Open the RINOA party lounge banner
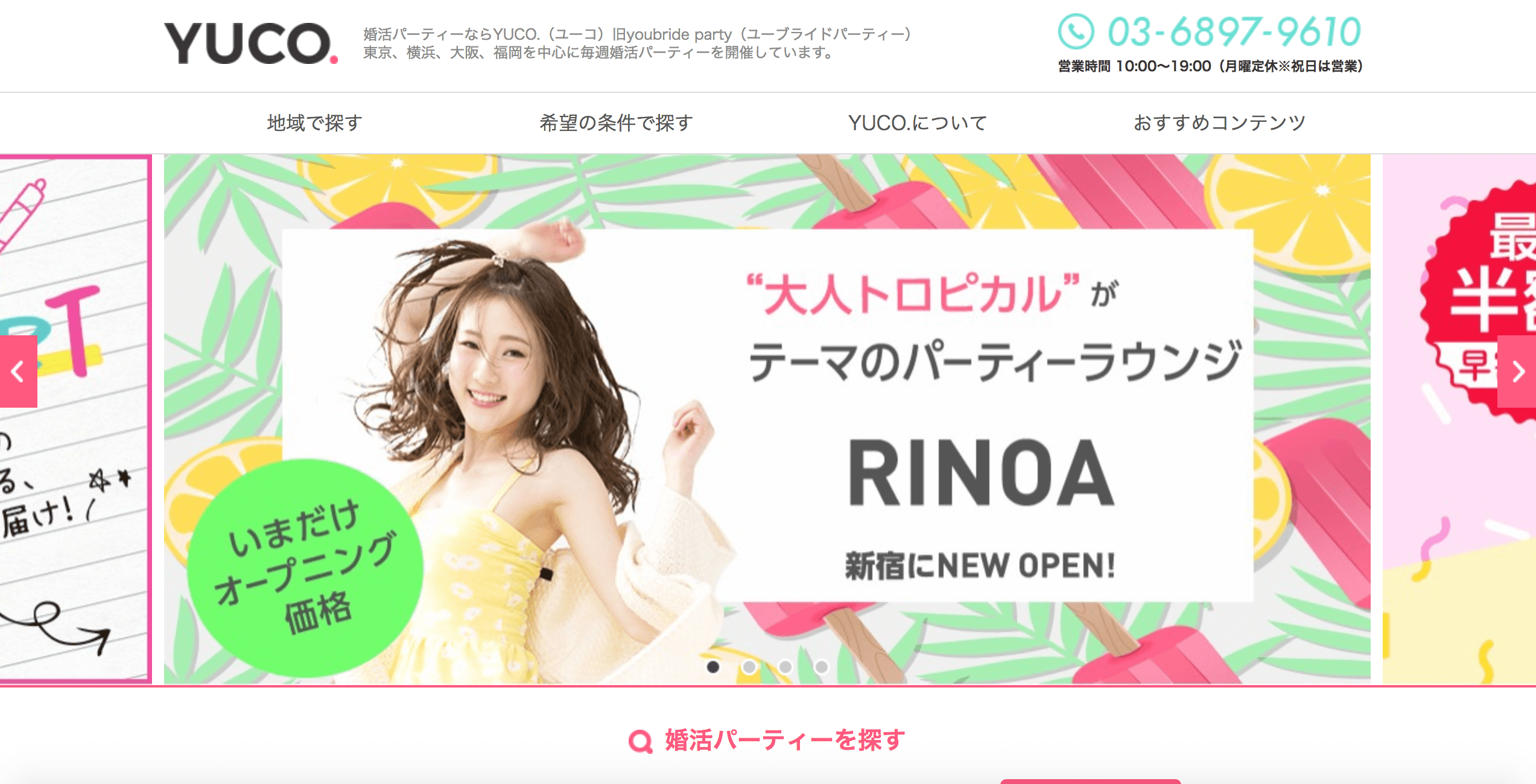 click(x=767, y=419)
